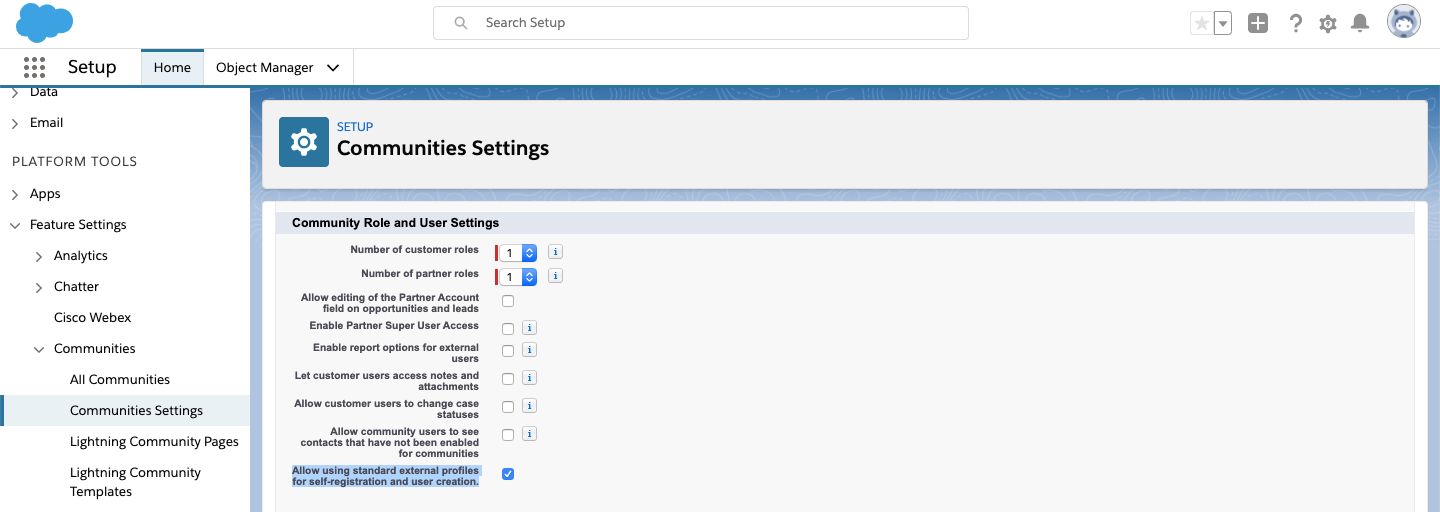Open the App Launcher grid icon
Image resolution: width=1440 pixels, height=512 pixels.
34,67
